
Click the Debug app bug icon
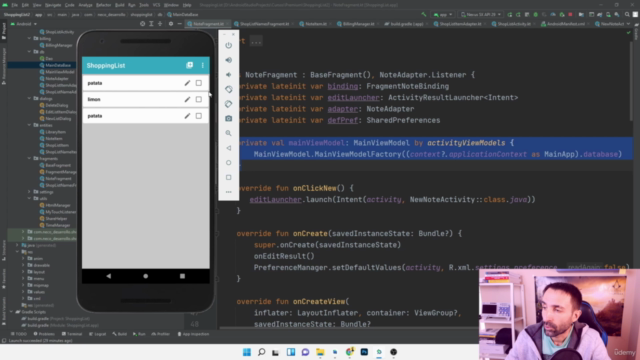536,14
